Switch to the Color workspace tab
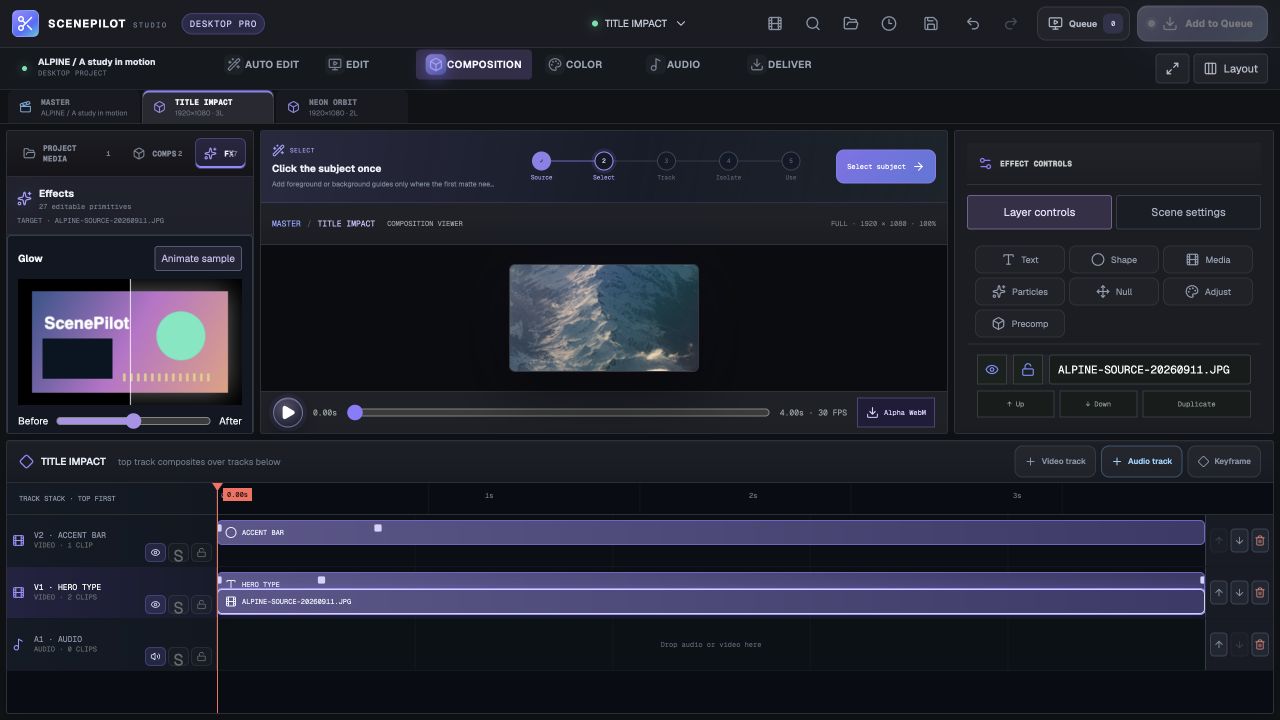The image size is (1280, 720). tap(575, 64)
